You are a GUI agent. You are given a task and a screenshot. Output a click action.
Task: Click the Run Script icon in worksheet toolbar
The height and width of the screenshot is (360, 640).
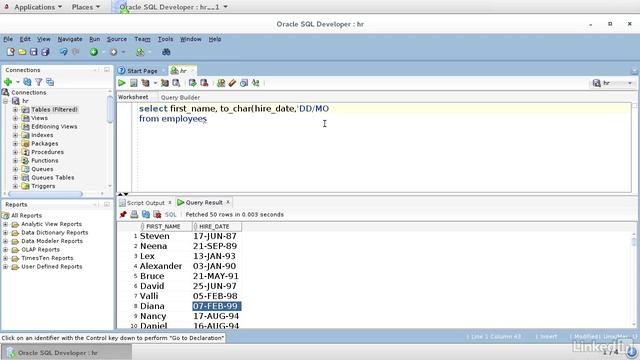tap(133, 83)
